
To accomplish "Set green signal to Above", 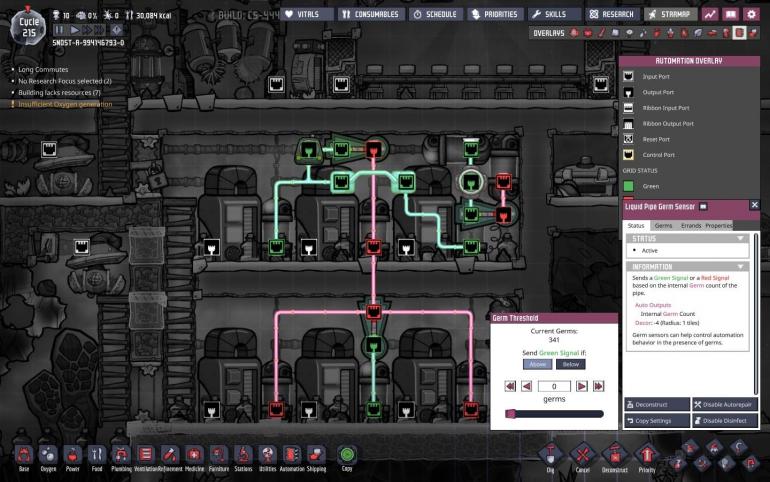I will [537, 364].
